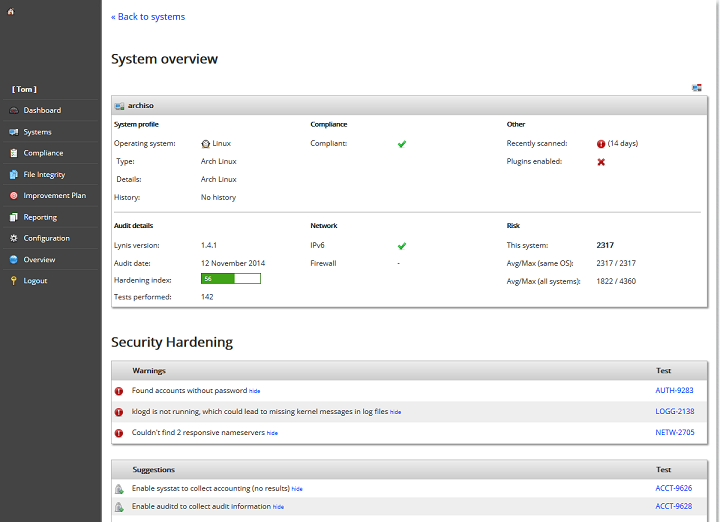
Task: Click the Configuration gear icon
Action: pos(14,238)
